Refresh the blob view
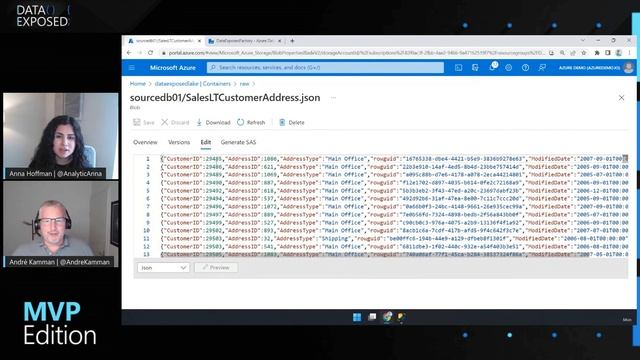The height and width of the screenshot is (360, 640). point(251,122)
